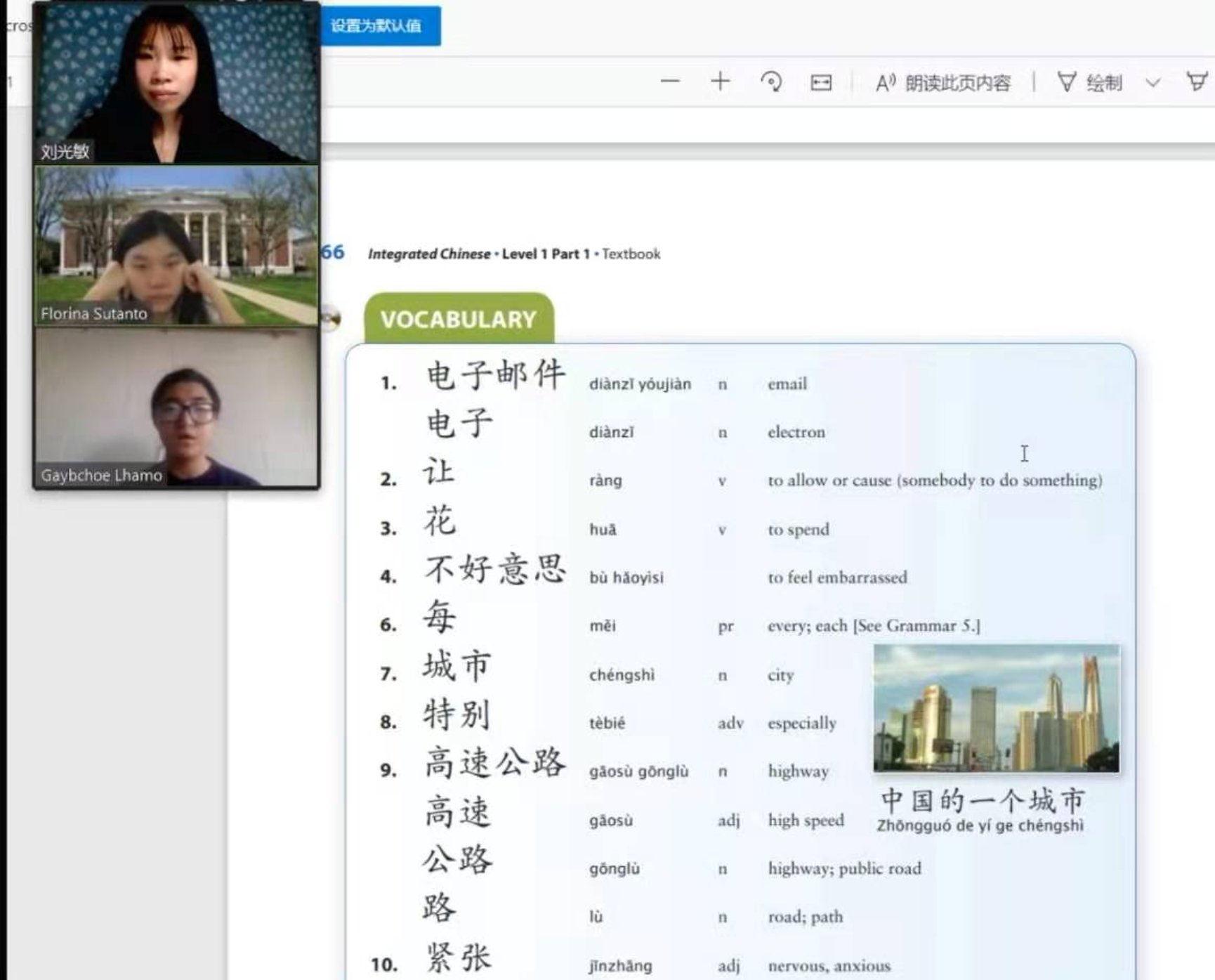1215x980 pixels.
Task: Select Florina Sutanto's video tile
Action: [176, 246]
